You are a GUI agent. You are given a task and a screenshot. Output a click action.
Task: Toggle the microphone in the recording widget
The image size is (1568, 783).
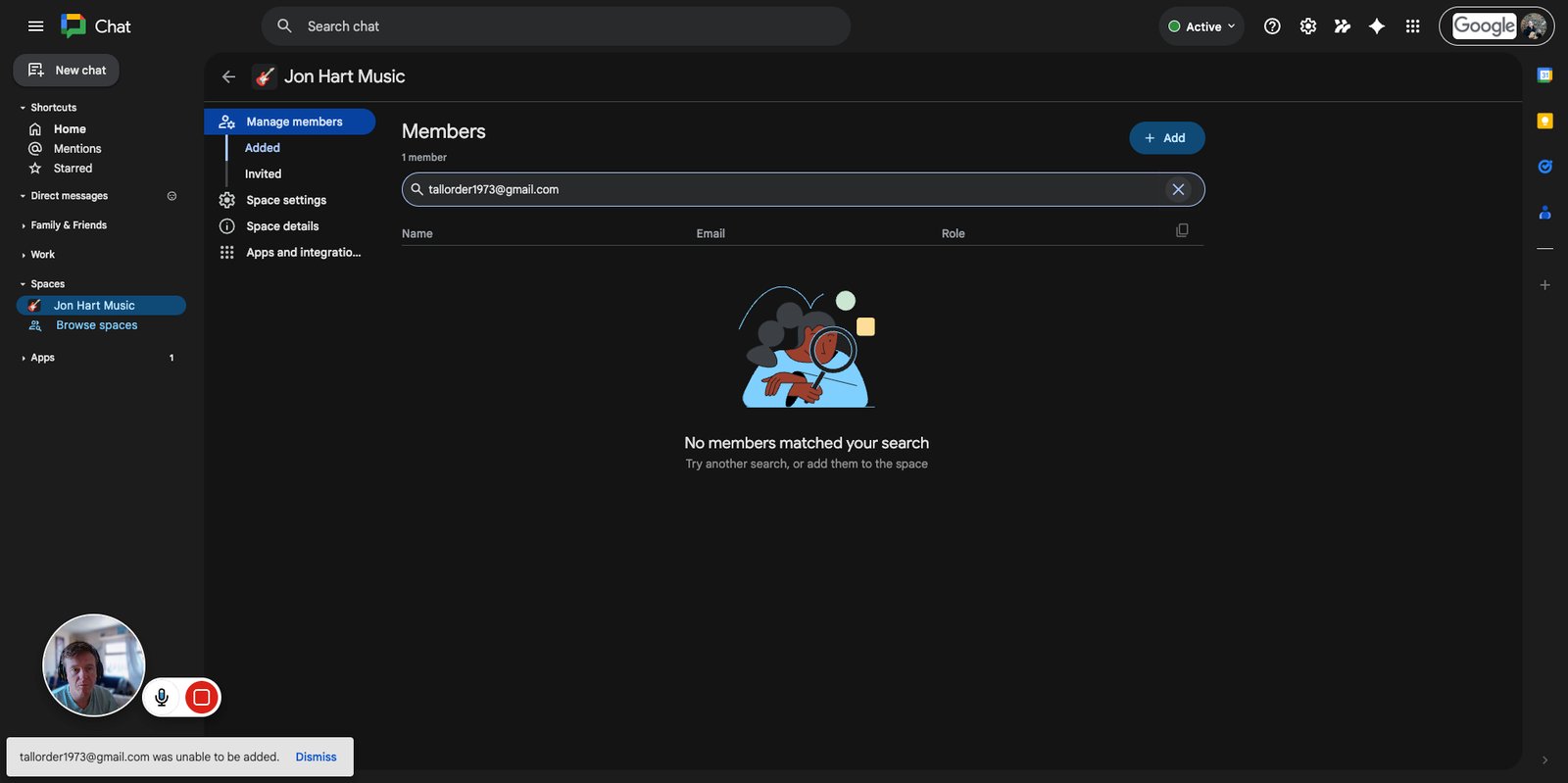click(x=162, y=697)
